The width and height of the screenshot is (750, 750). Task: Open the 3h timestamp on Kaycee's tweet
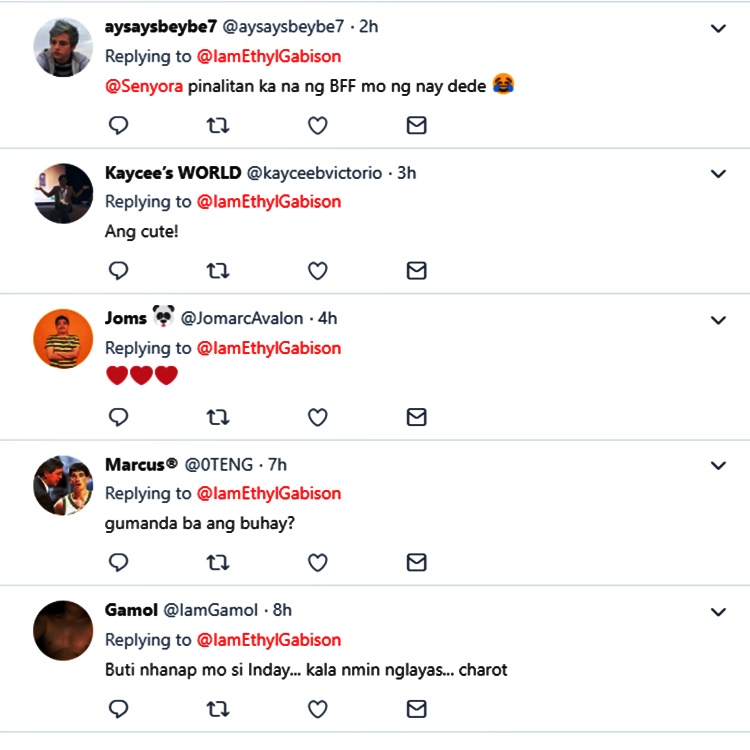[x=407, y=173]
